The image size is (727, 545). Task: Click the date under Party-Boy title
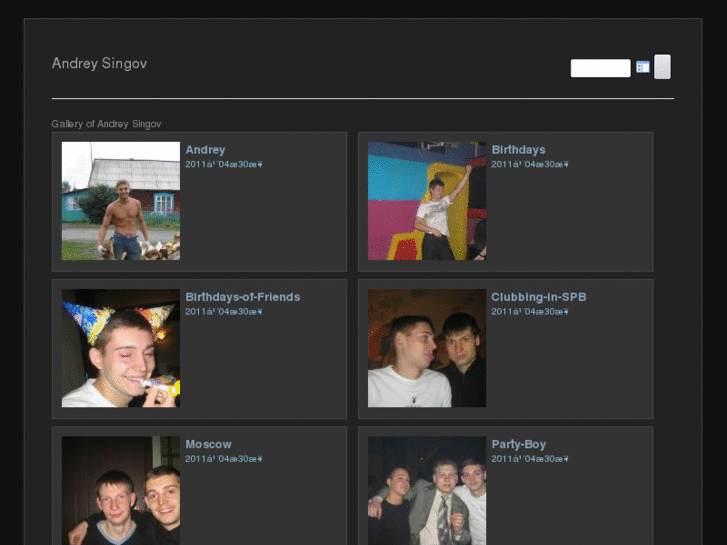tap(529, 458)
